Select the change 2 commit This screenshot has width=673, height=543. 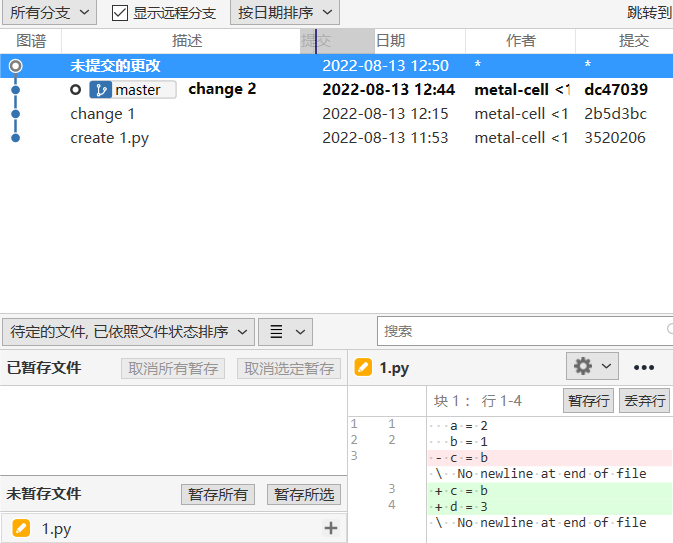[x=336, y=90]
